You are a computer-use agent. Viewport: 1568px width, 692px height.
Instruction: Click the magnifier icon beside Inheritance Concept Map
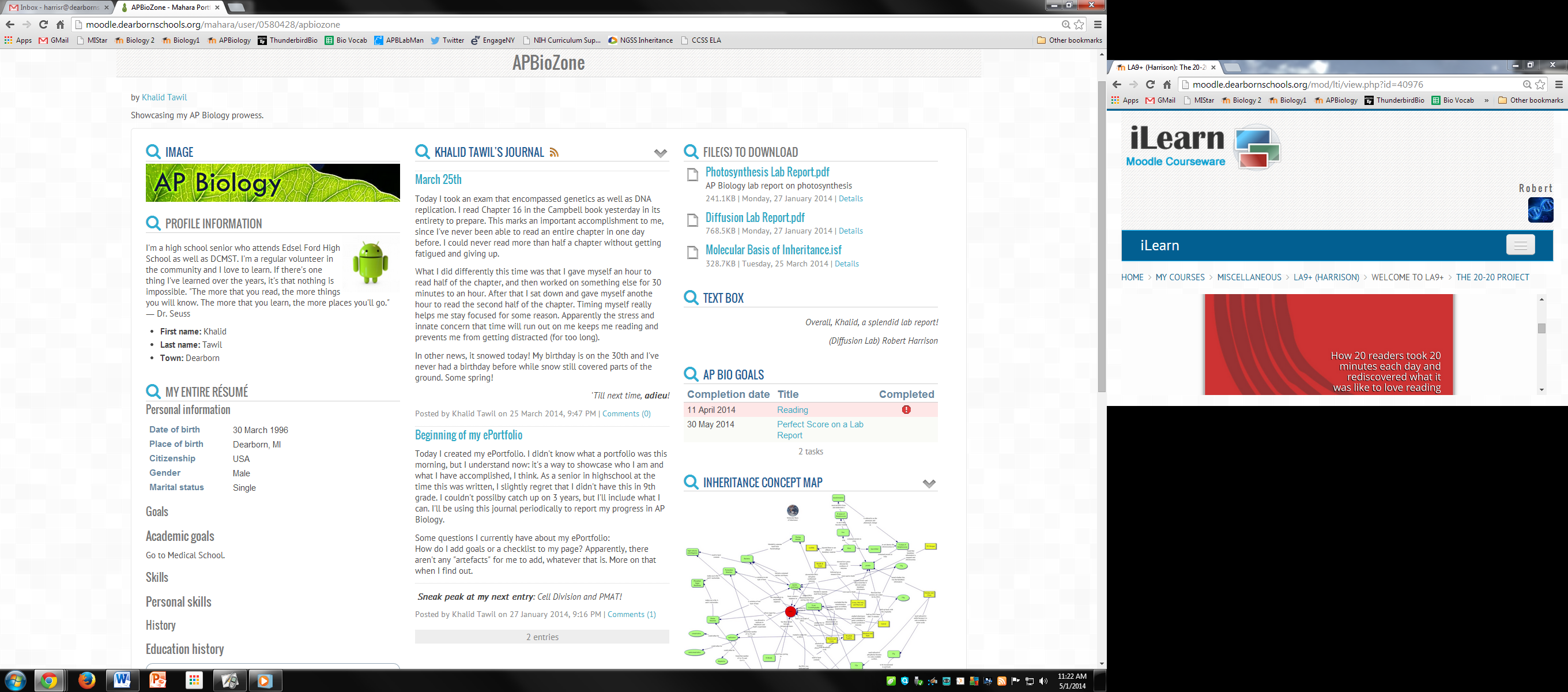pos(691,483)
